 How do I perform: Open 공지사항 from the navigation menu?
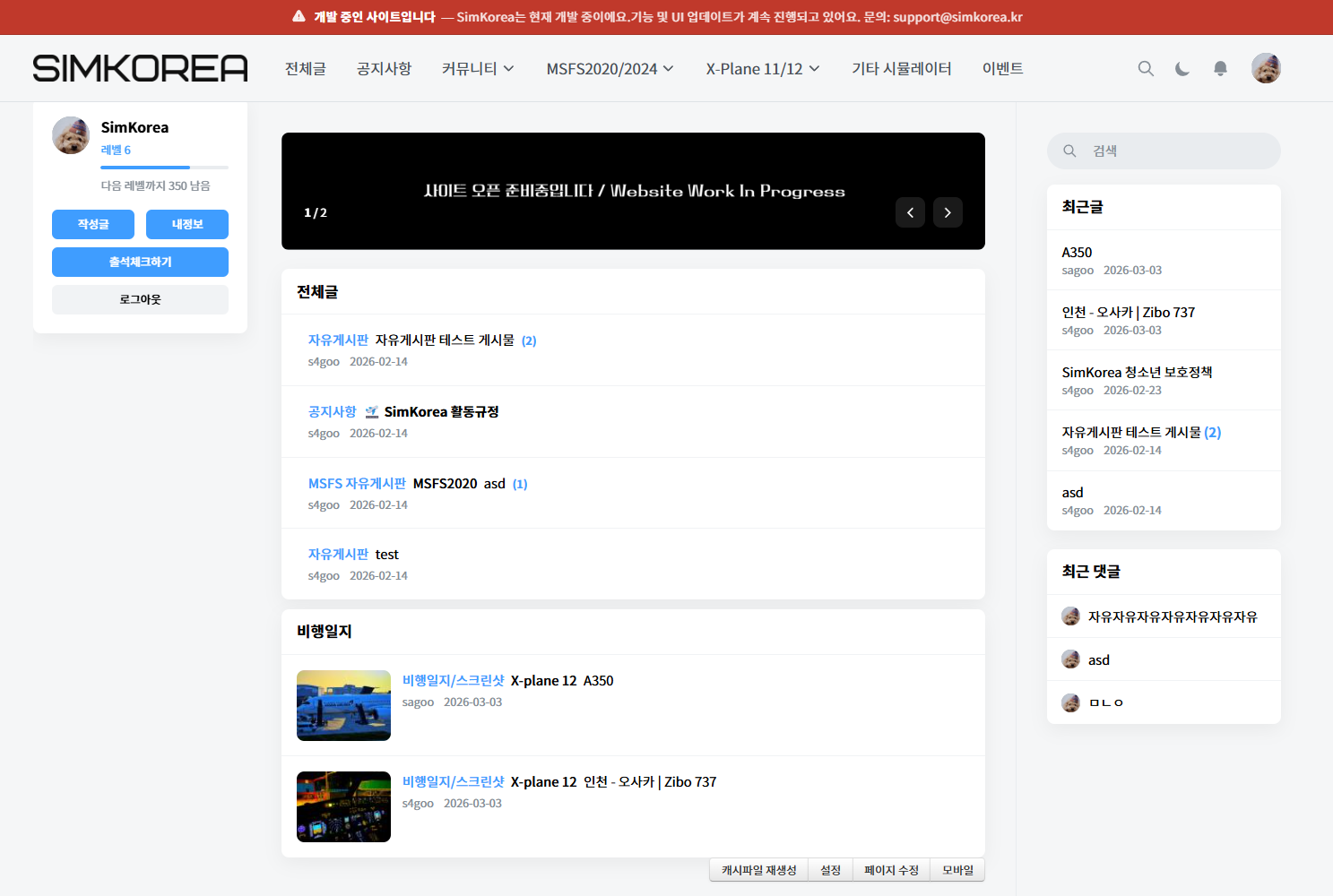[384, 68]
